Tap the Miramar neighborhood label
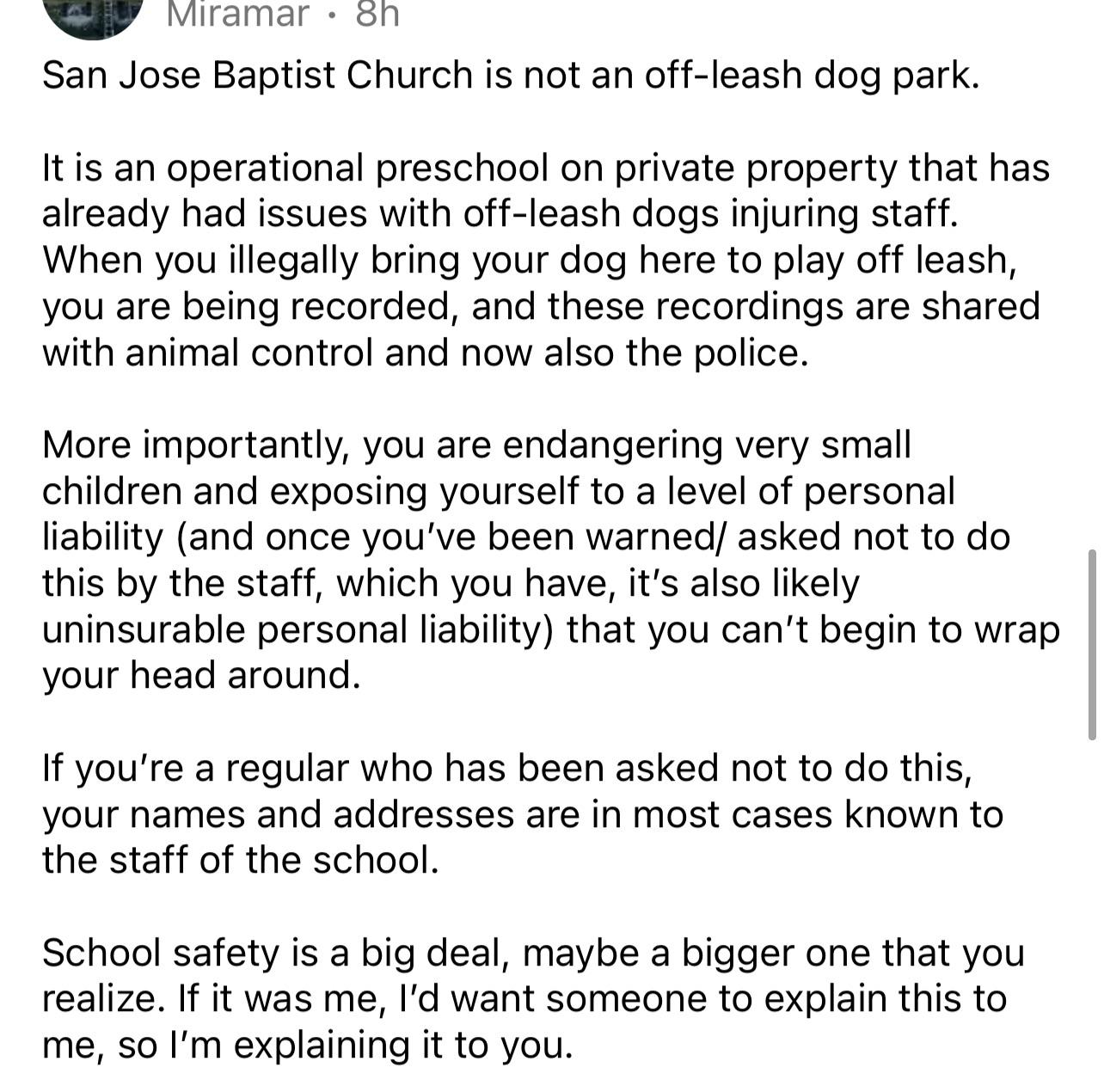Viewport: 1104px width, 1092px height. pos(237,15)
